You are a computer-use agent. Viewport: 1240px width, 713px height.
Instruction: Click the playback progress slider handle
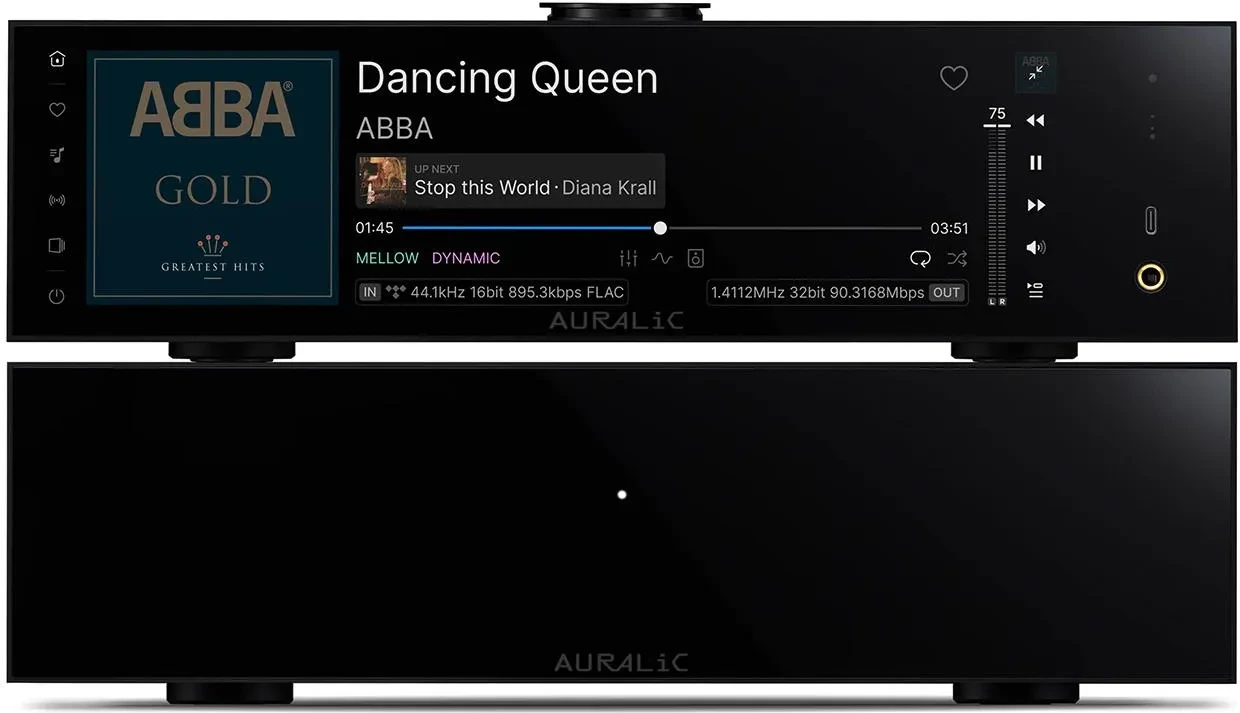[660, 228]
